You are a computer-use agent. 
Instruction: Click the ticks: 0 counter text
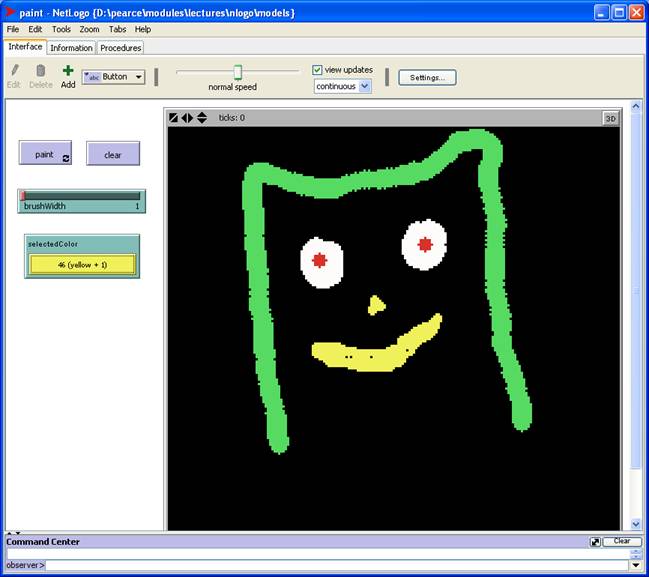click(x=232, y=118)
